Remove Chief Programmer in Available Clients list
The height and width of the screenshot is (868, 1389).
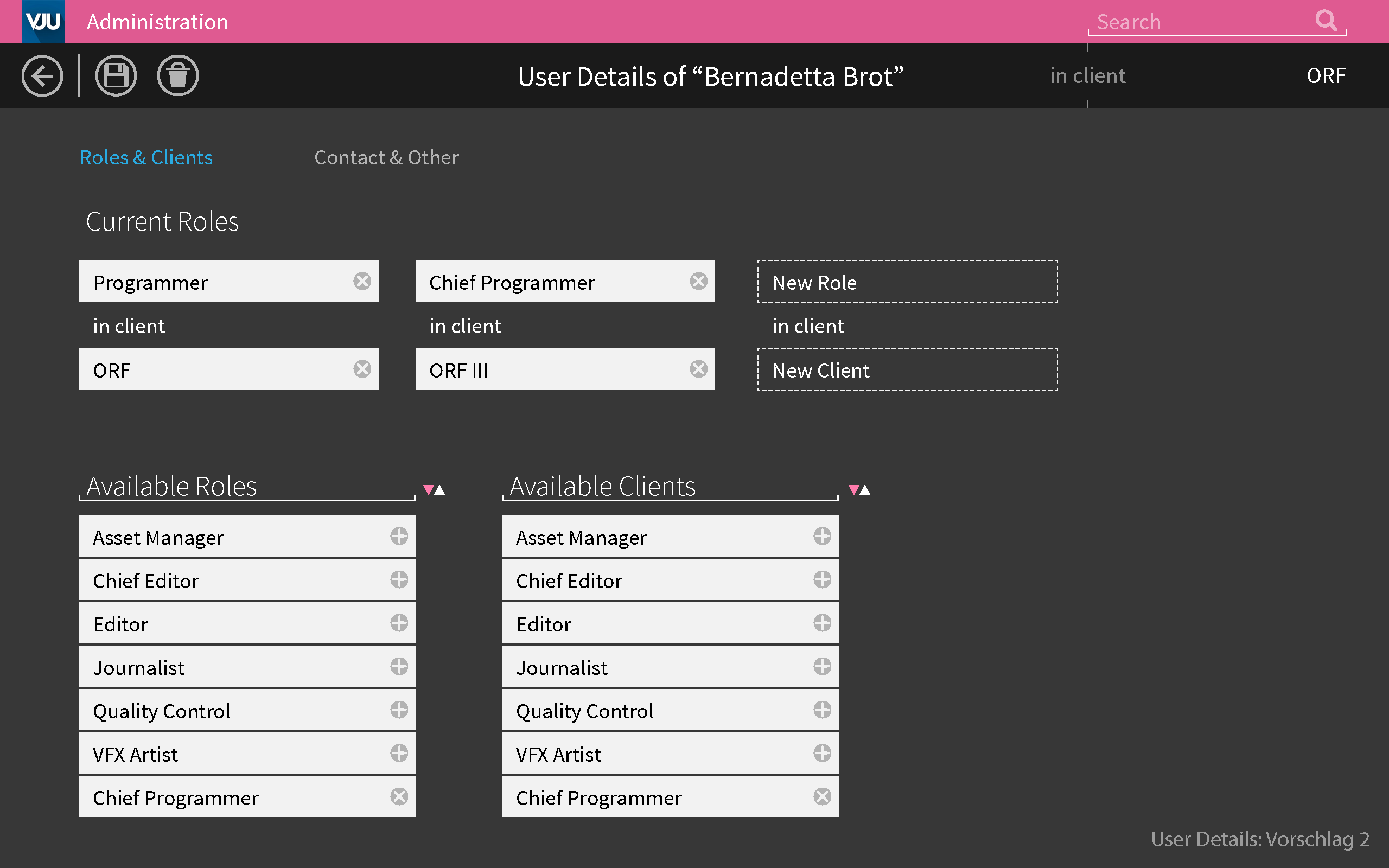pyautogui.click(x=822, y=797)
